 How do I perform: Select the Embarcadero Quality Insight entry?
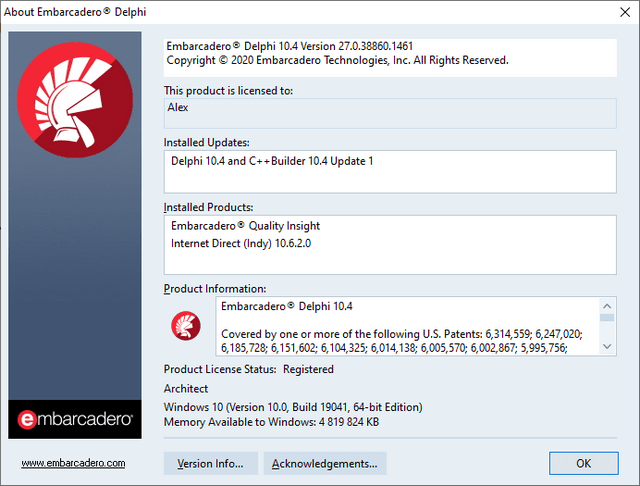pyautogui.click(x=245, y=226)
